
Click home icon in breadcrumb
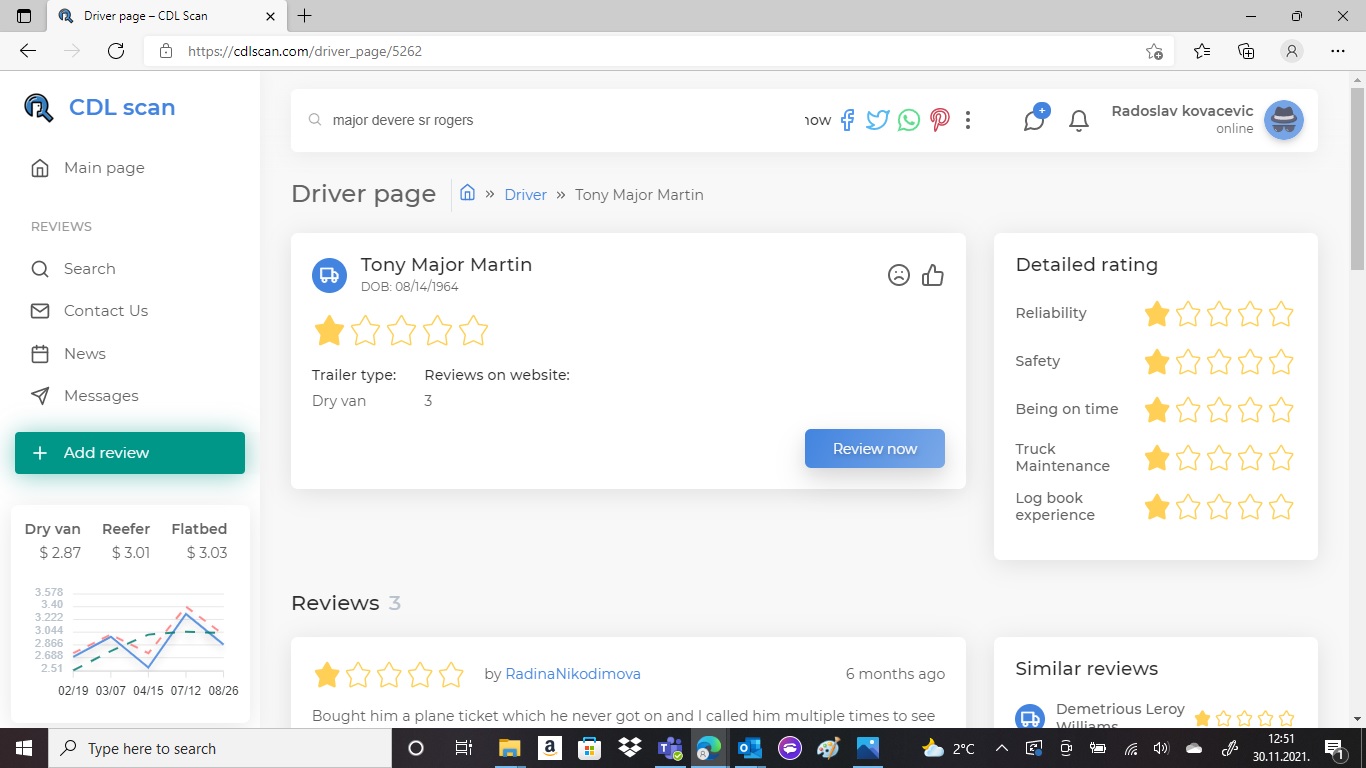[x=467, y=193]
